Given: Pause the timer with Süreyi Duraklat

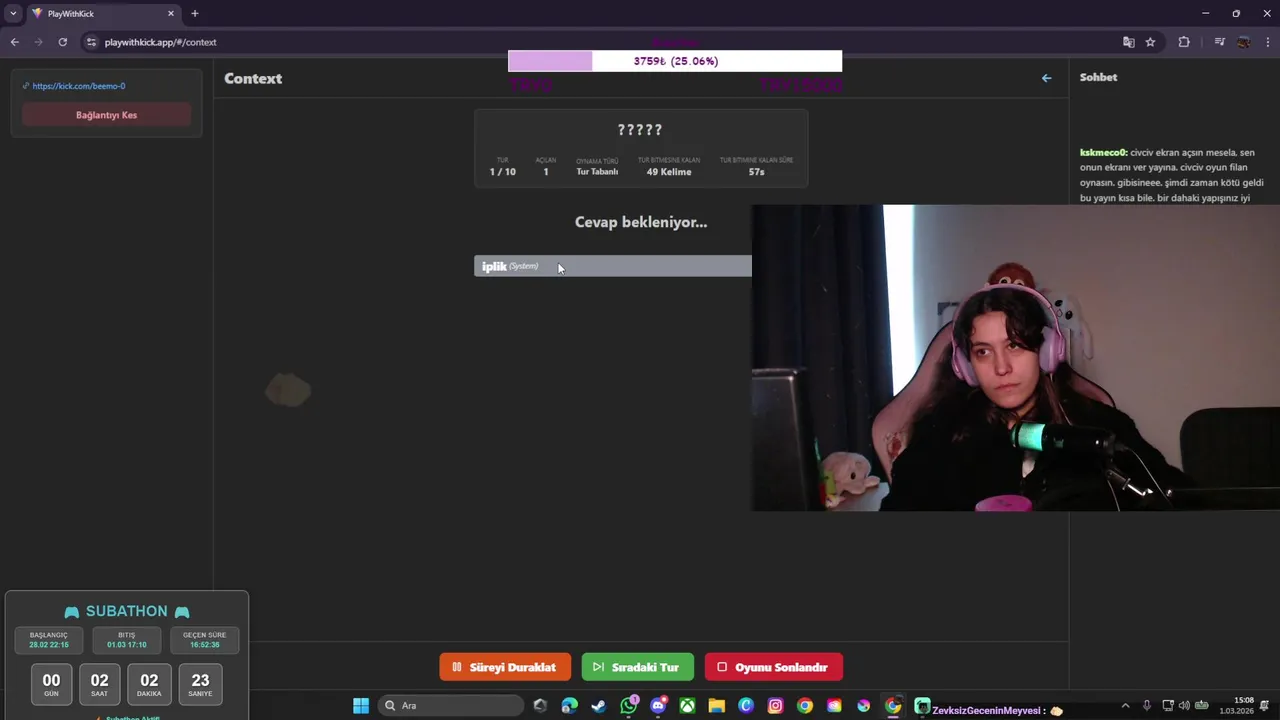Looking at the screenshot, I should (505, 667).
